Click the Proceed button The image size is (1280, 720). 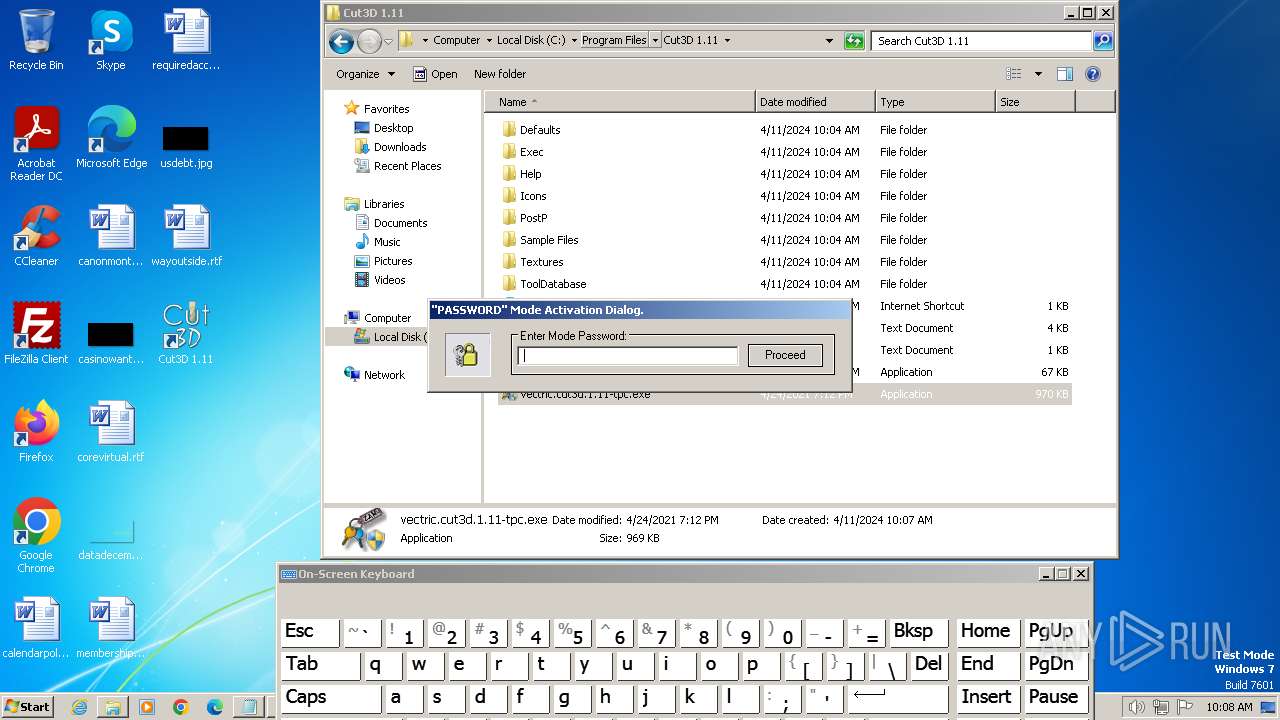click(785, 355)
